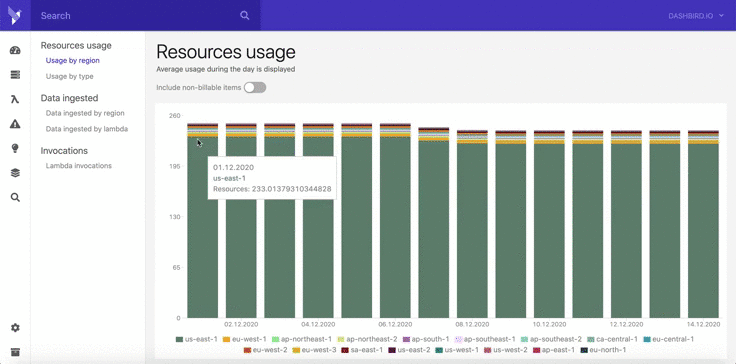Viewport: 736px width, 364px height.
Task: Toggle eu-west-1 series in chart legend
Action: coord(244,339)
